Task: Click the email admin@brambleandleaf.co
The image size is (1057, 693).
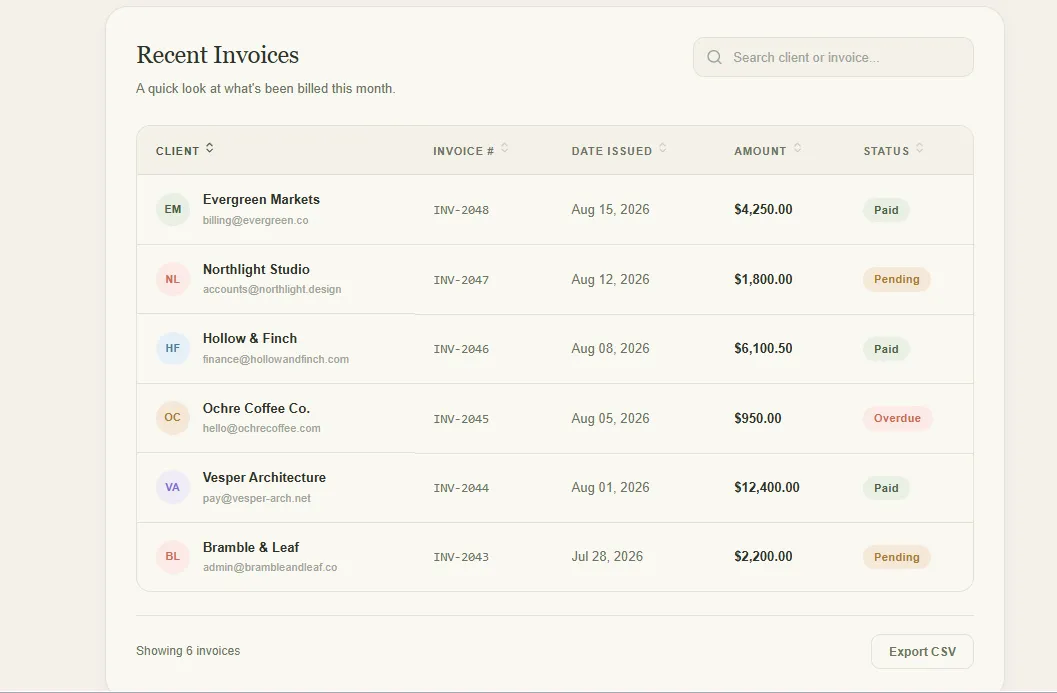Action: (x=270, y=568)
